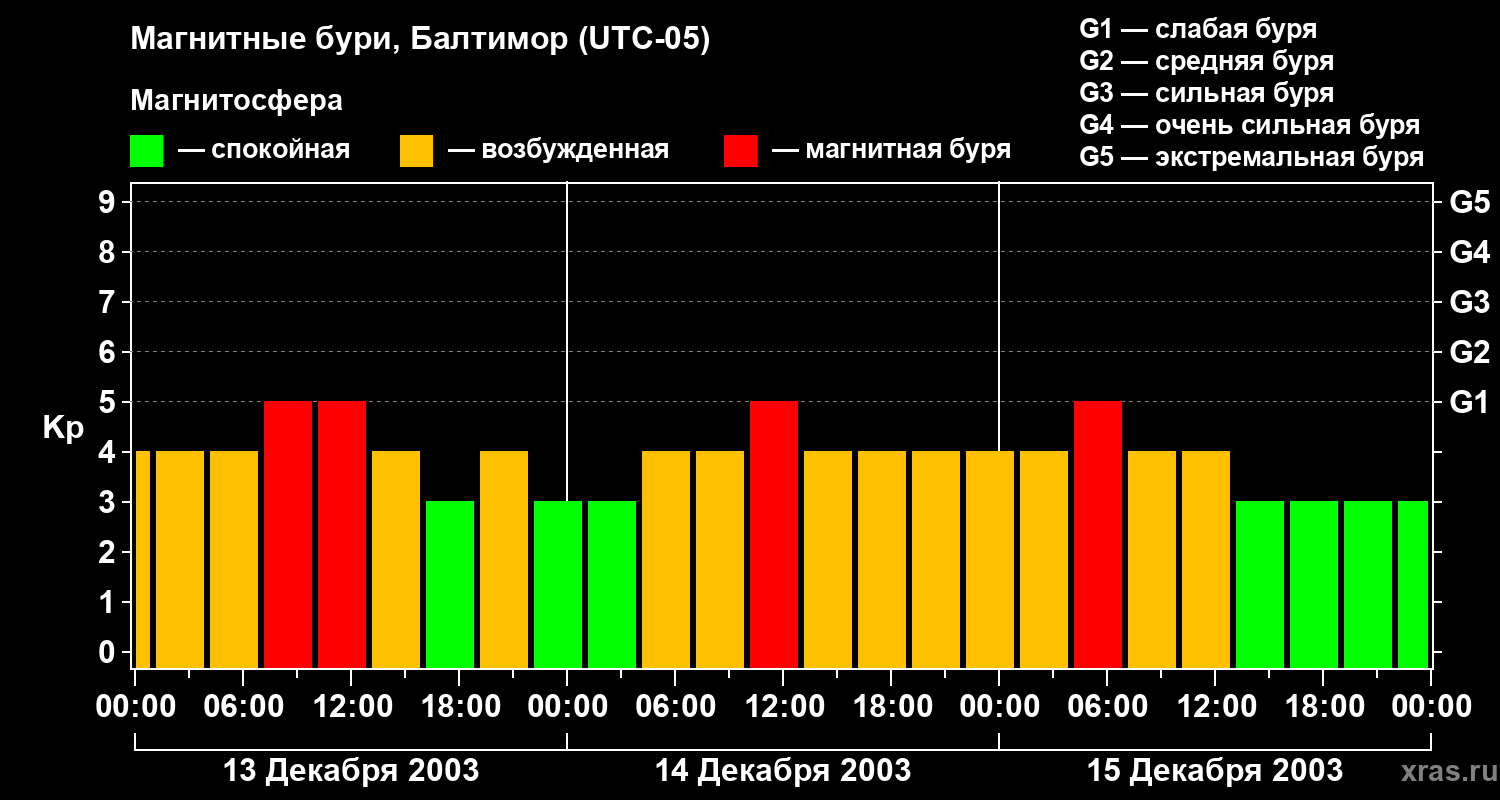
Task: Click the 06:00 time label for 15 December
Action: (1107, 706)
